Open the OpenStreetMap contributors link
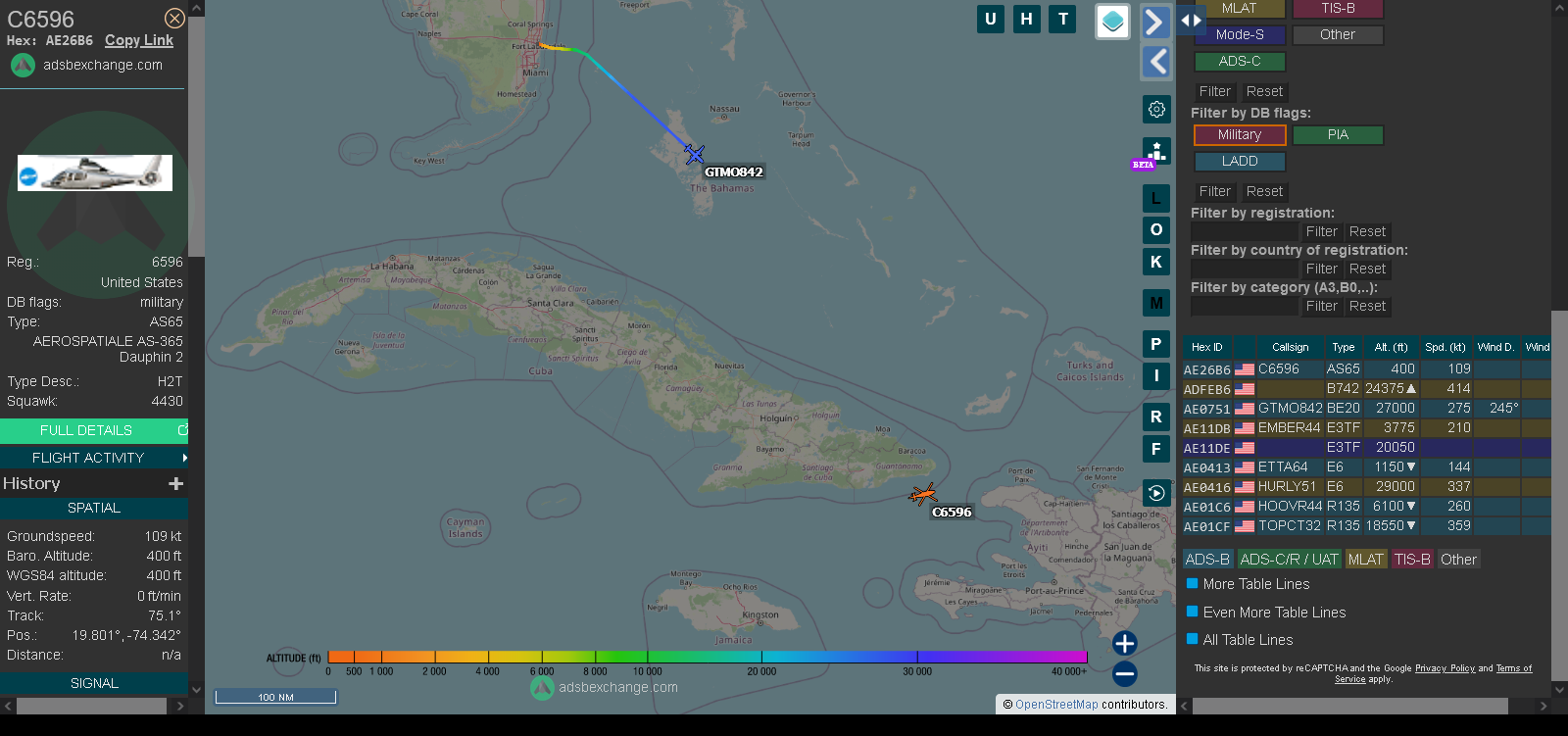 (x=1056, y=705)
